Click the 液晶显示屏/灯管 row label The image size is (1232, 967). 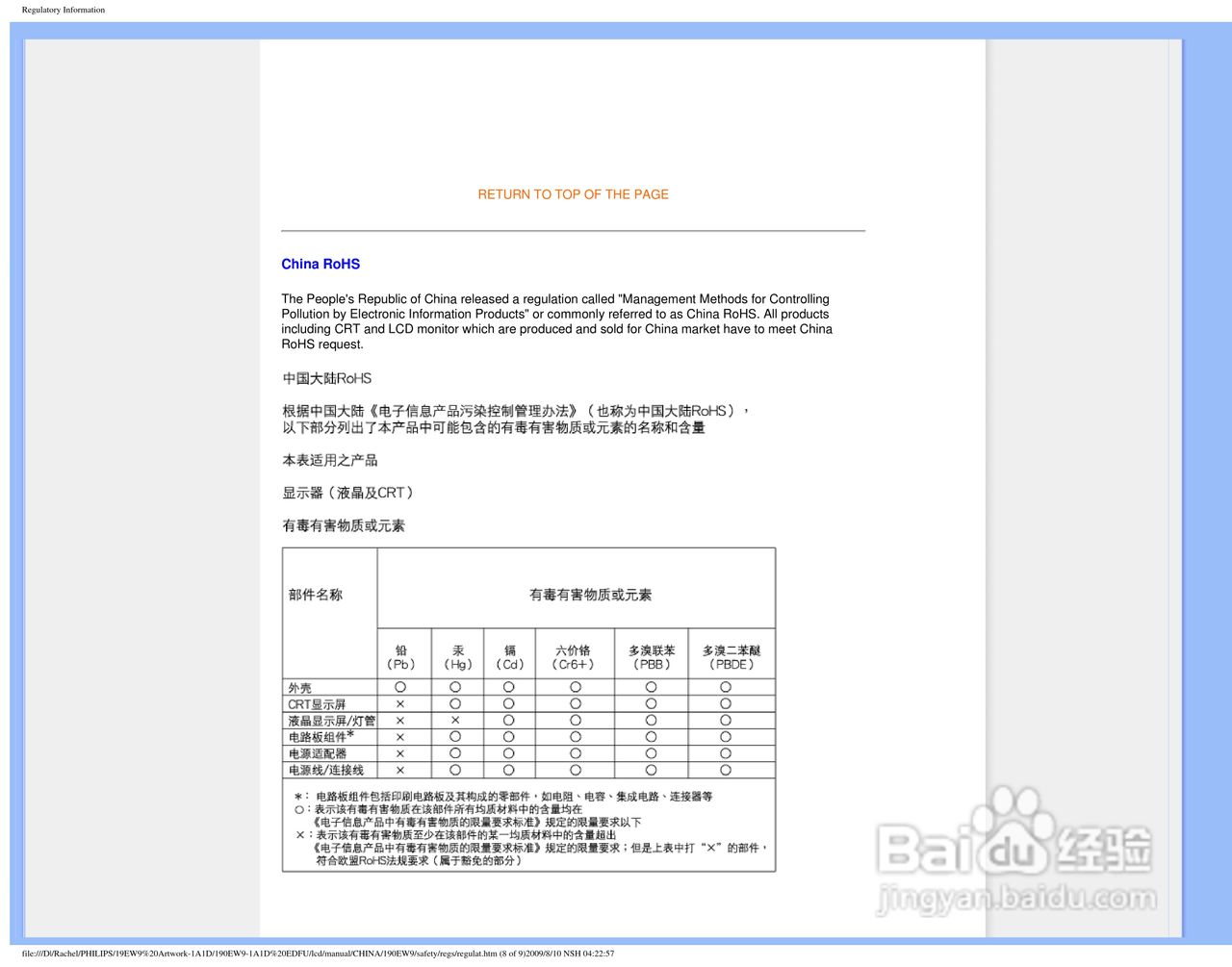click(331, 721)
